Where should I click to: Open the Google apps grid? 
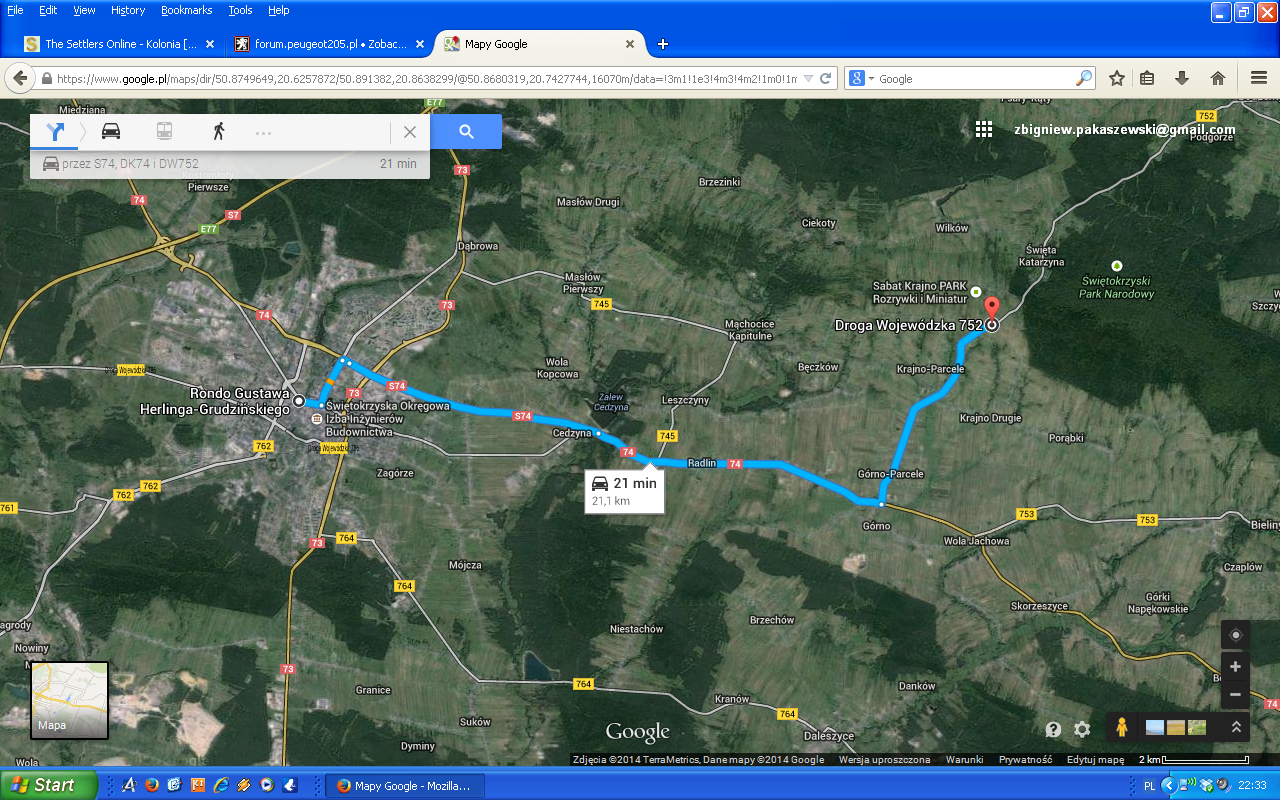pyautogui.click(x=984, y=129)
